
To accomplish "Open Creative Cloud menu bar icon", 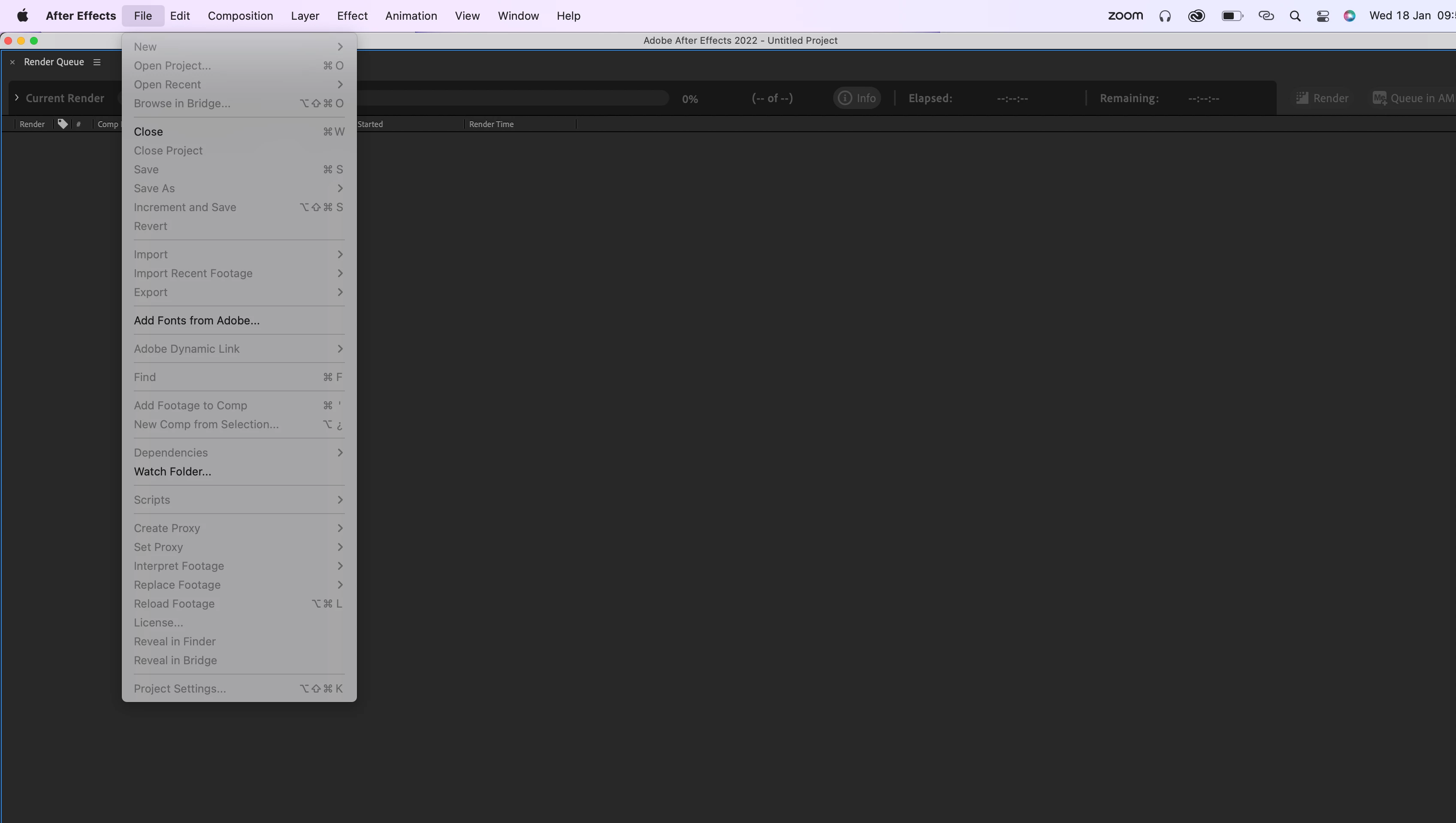I will tap(1196, 16).
